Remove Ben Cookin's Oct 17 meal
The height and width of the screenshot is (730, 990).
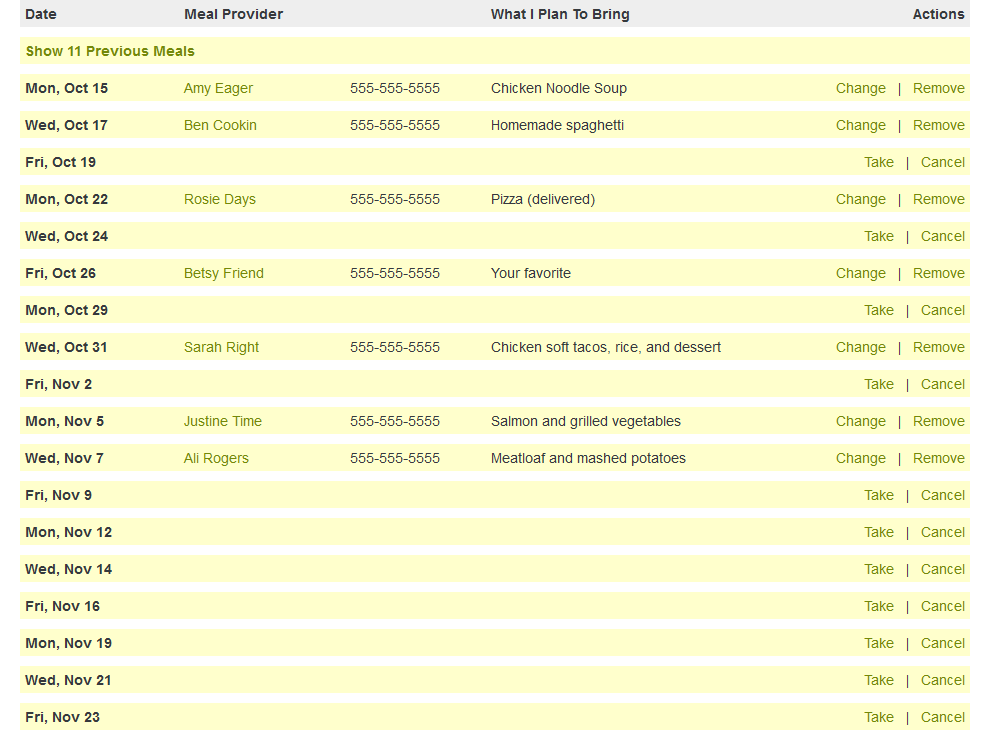[x=938, y=125]
